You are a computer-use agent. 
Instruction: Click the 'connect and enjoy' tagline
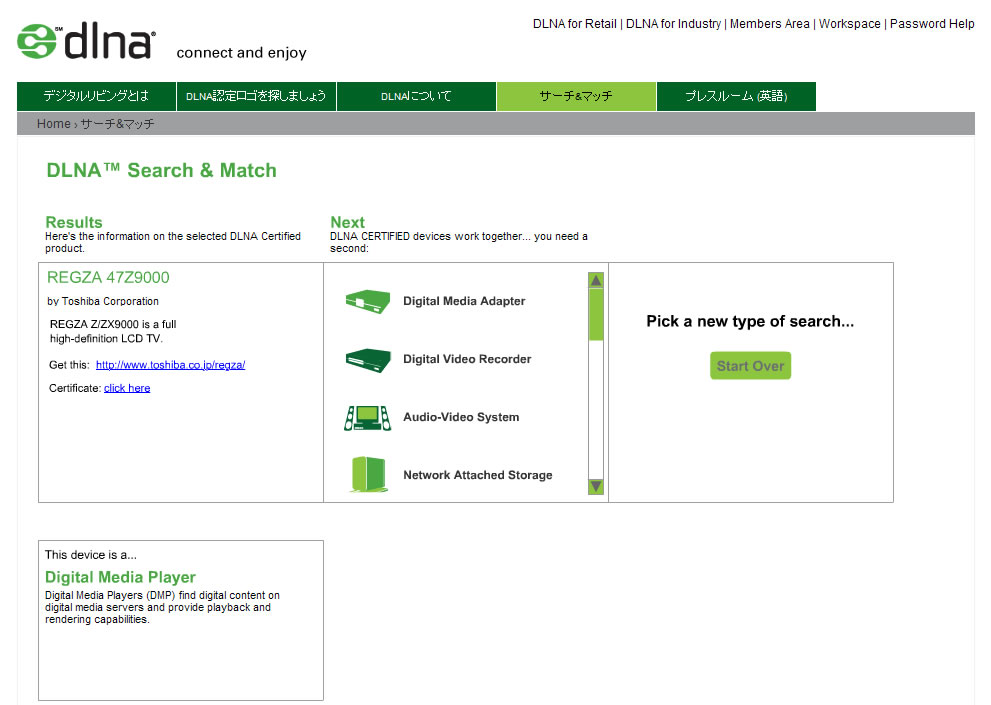click(x=241, y=53)
